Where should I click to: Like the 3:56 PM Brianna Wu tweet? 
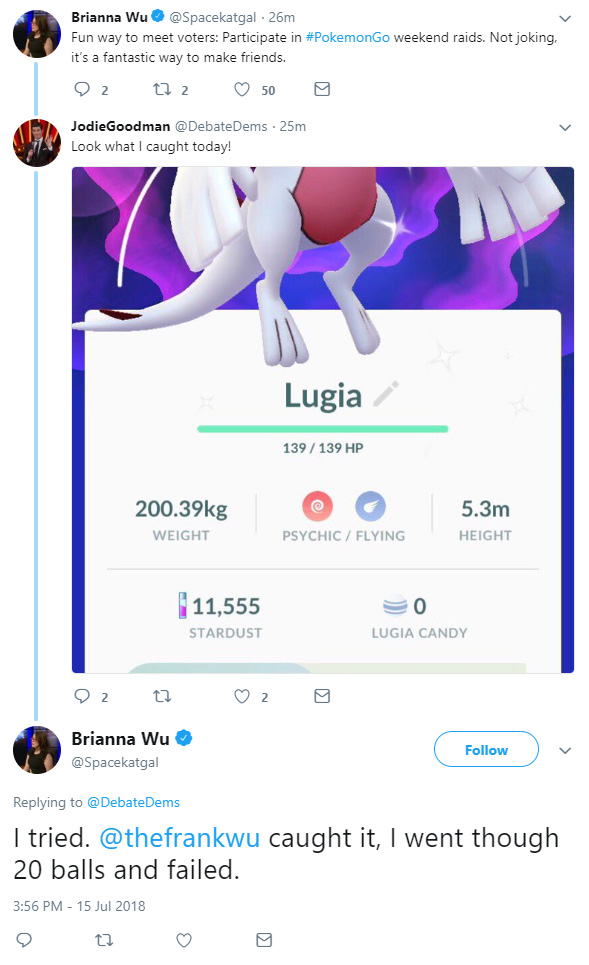184,940
